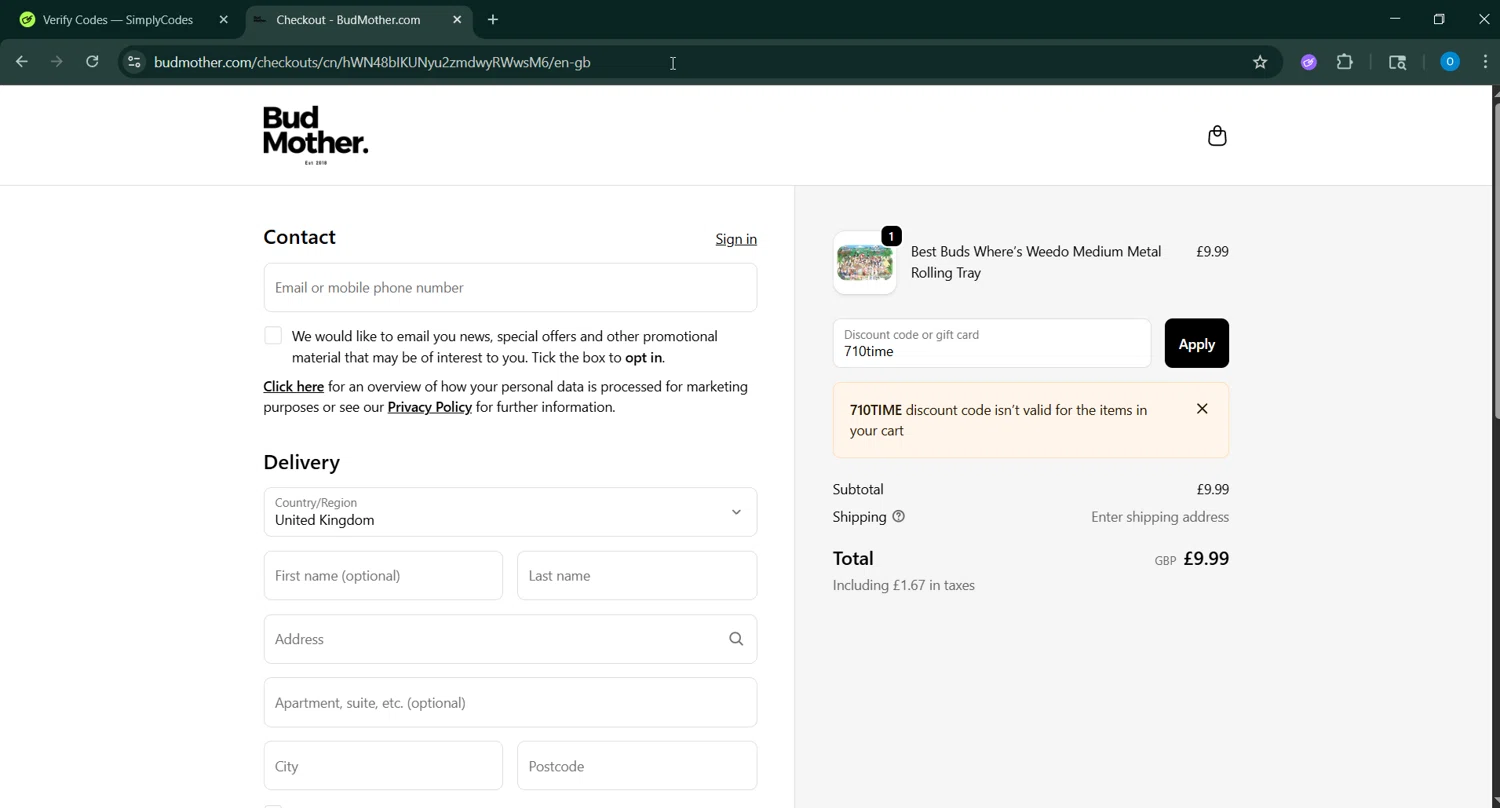Viewport: 1500px width, 808px height.
Task: Apply the discount code
Action: click(x=1196, y=344)
